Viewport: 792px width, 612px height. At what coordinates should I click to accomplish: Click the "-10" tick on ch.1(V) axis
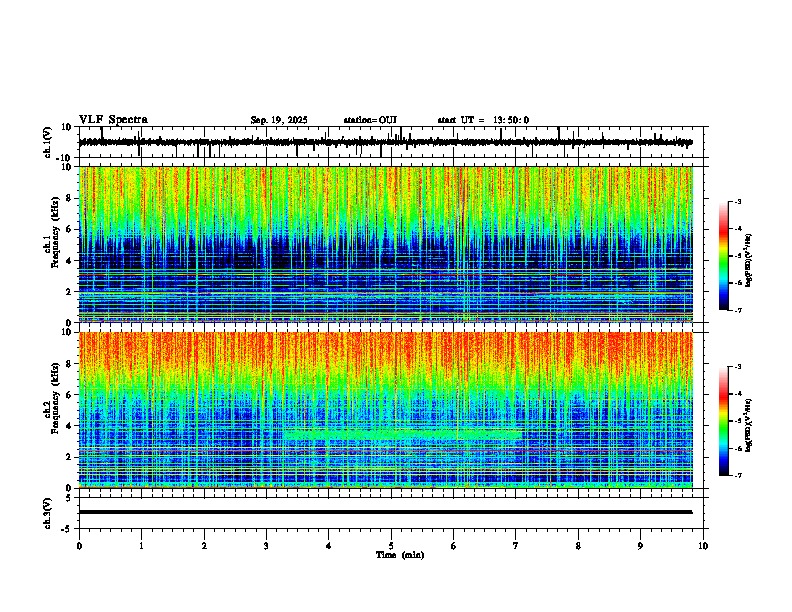tap(65, 158)
